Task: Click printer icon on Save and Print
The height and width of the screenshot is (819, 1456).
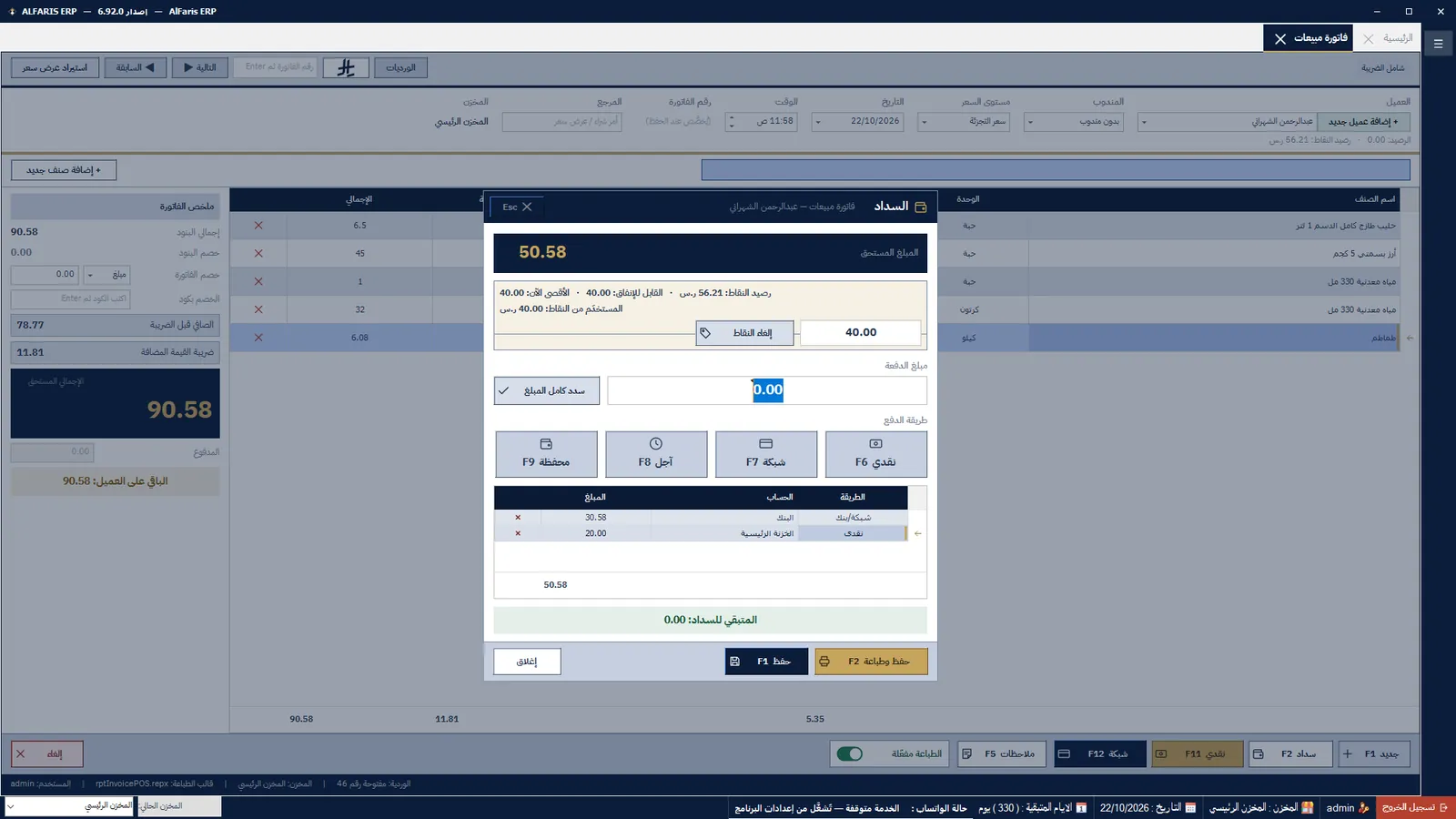Action: point(824,662)
